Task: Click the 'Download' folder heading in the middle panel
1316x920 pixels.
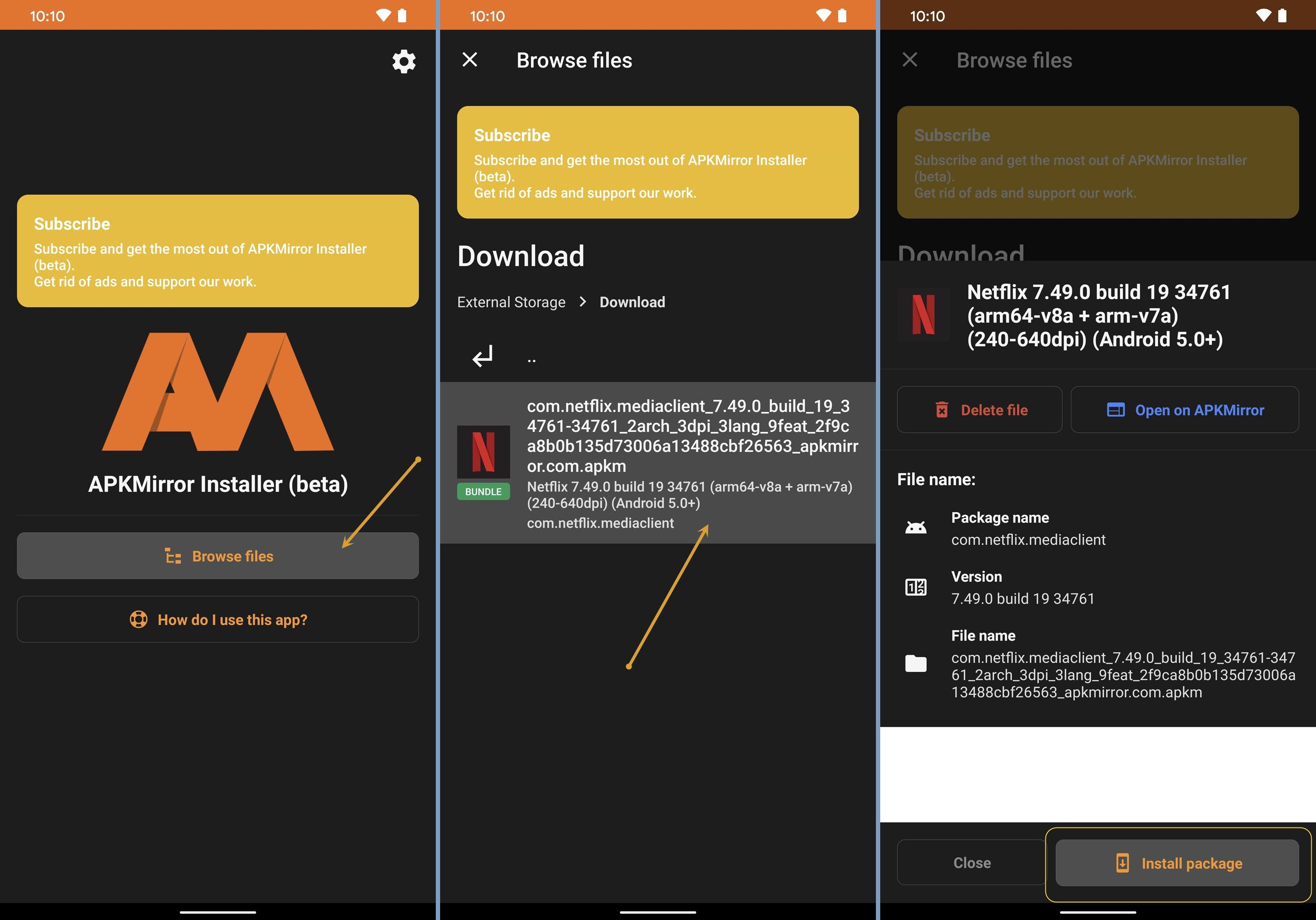Action: point(521,256)
